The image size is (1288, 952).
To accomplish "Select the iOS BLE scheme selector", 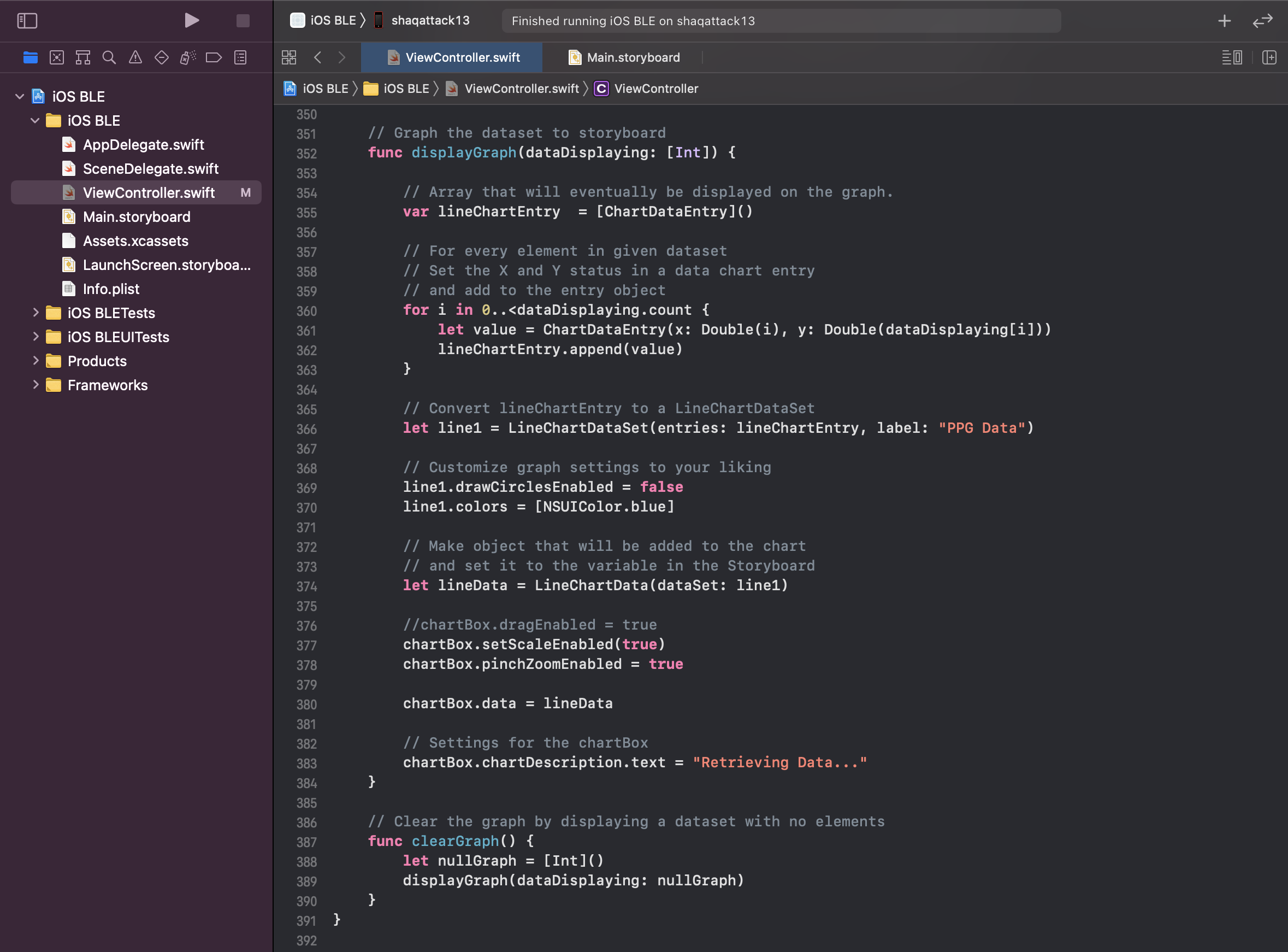I will click(323, 20).
